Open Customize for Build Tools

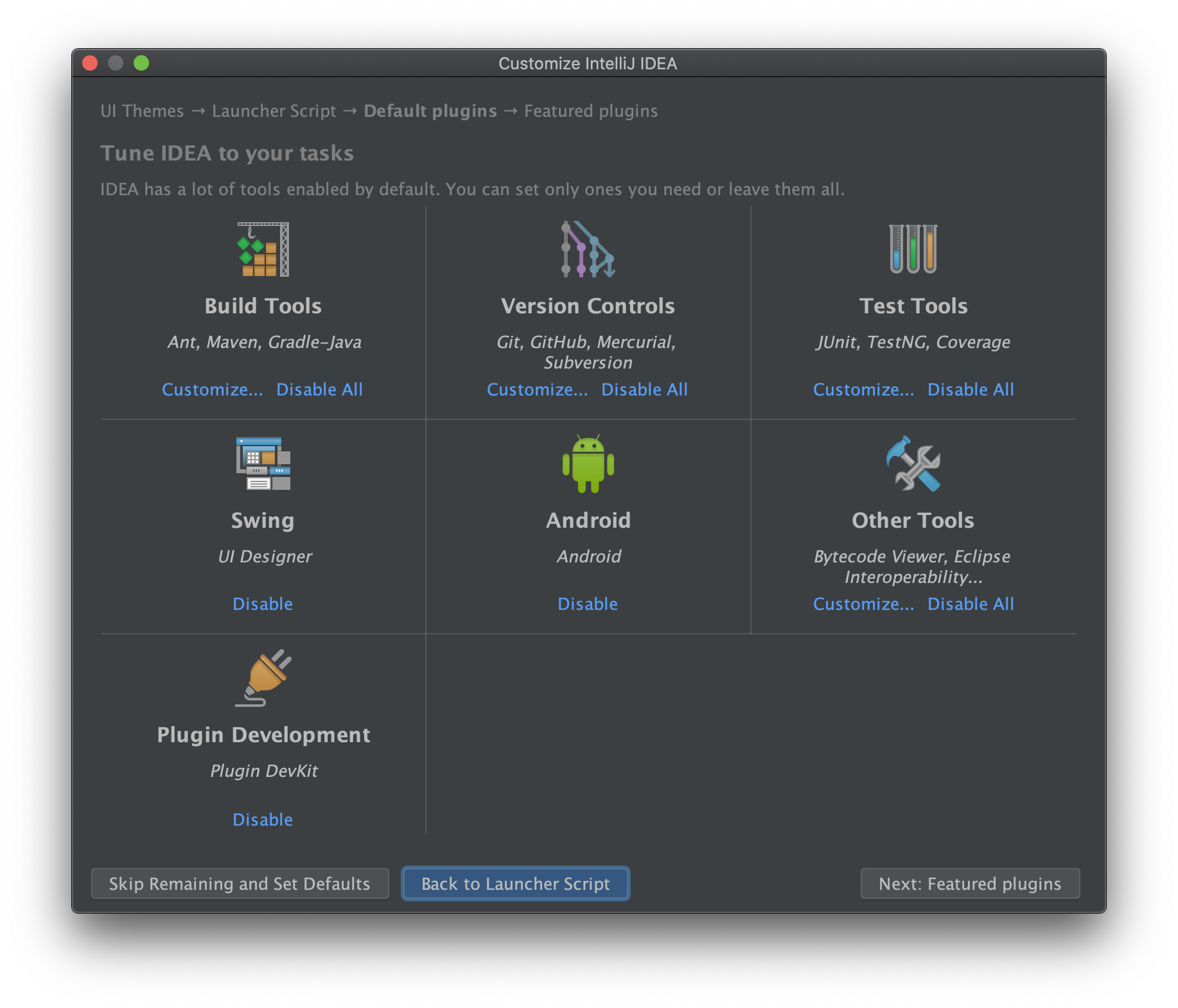[212, 390]
